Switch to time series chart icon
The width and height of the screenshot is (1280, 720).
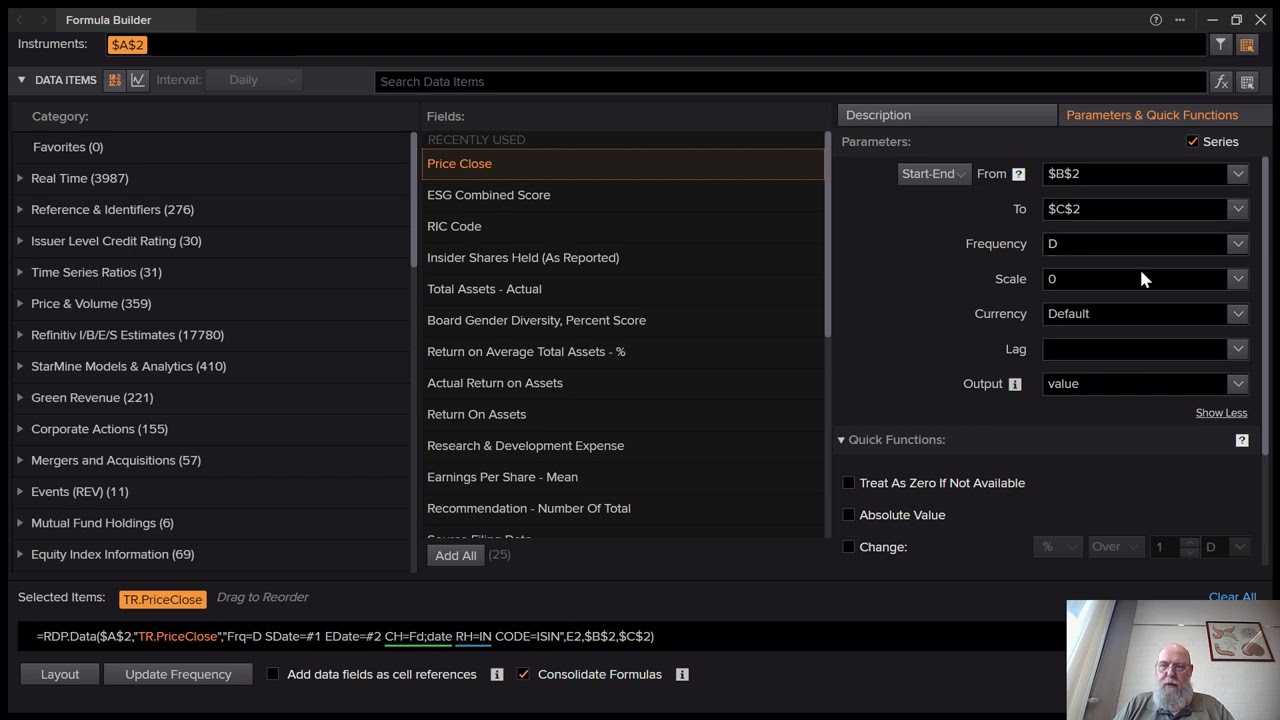[138, 80]
